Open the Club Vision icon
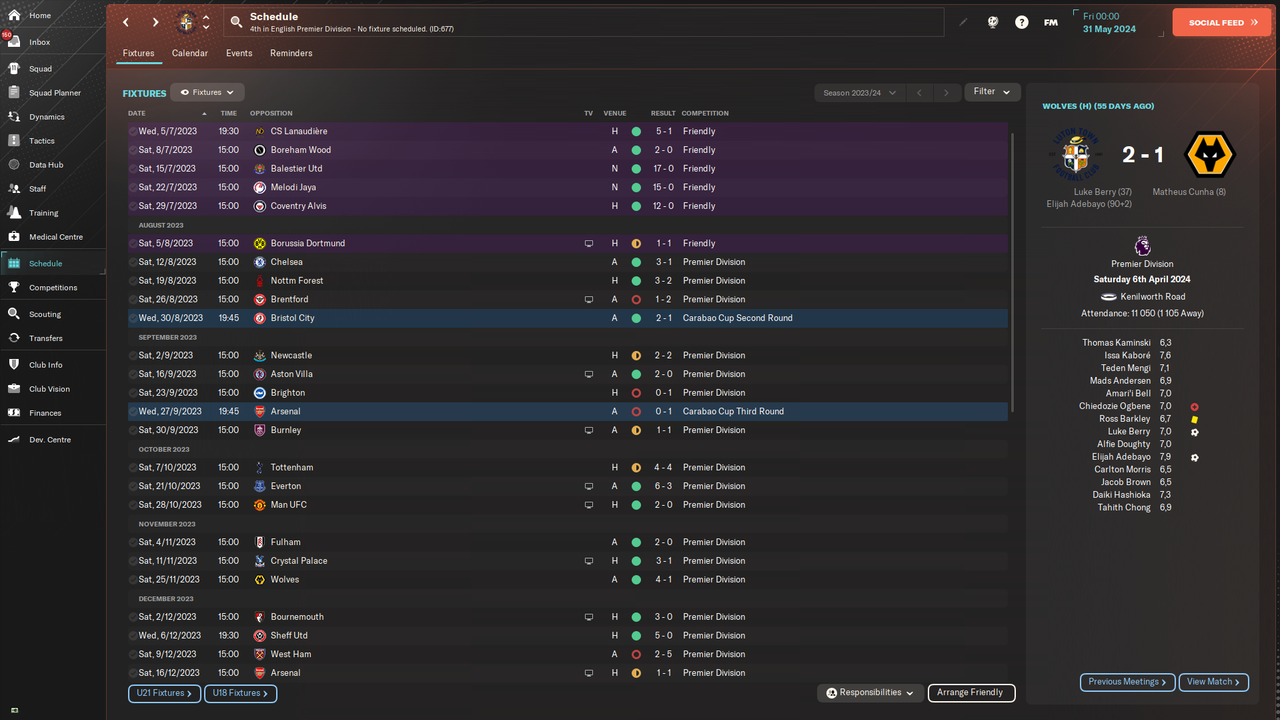 [x=14, y=389]
